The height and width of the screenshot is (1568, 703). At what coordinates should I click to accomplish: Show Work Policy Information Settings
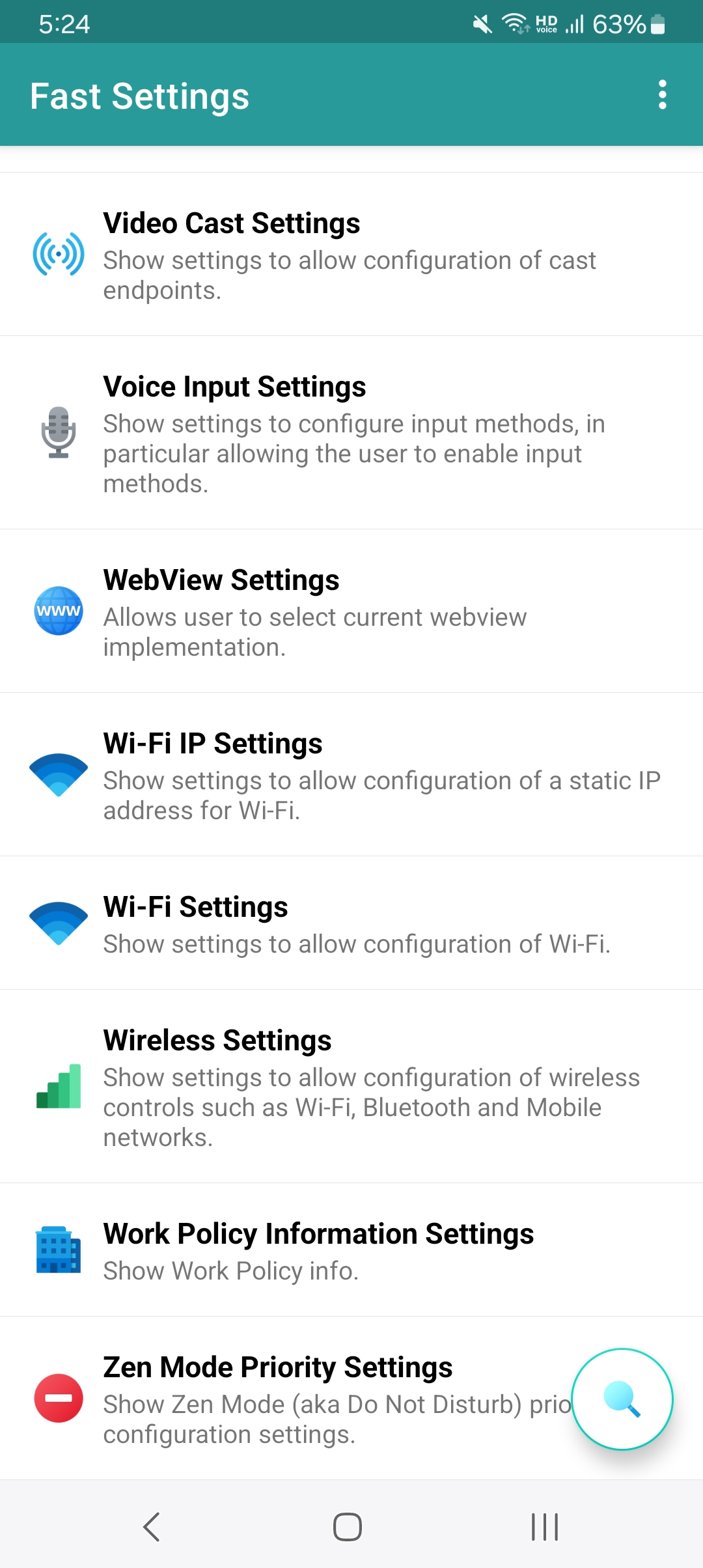[x=318, y=1234]
